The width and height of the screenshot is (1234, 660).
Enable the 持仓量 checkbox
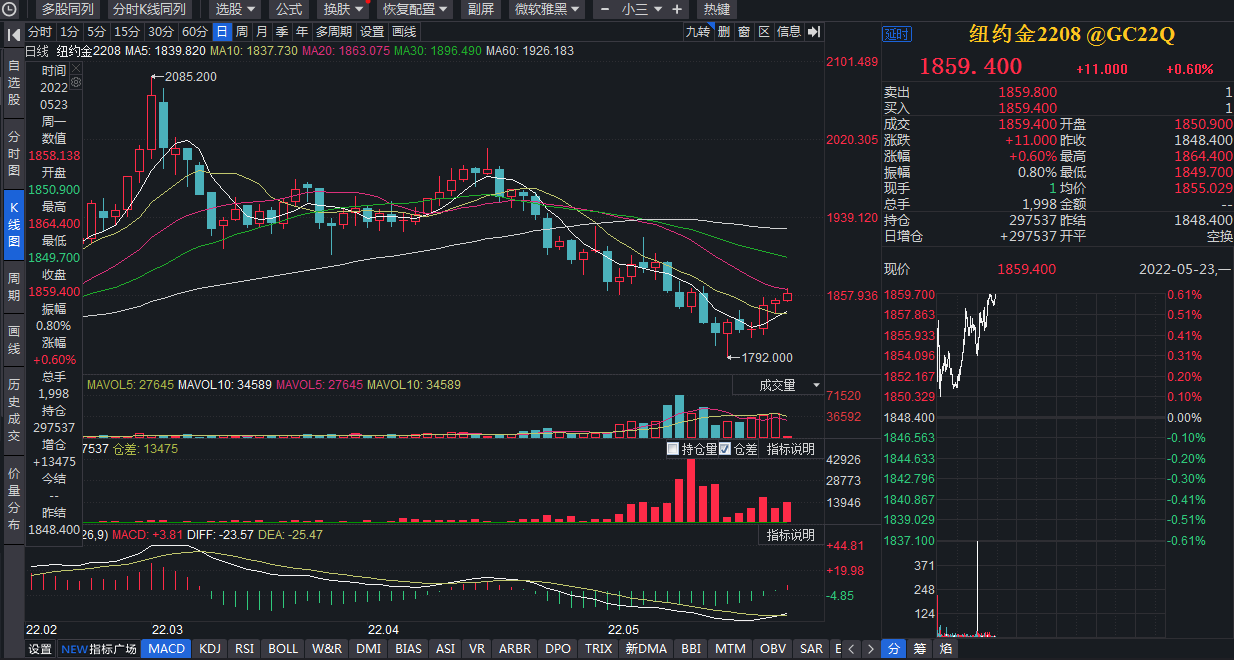[x=673, y=449]
